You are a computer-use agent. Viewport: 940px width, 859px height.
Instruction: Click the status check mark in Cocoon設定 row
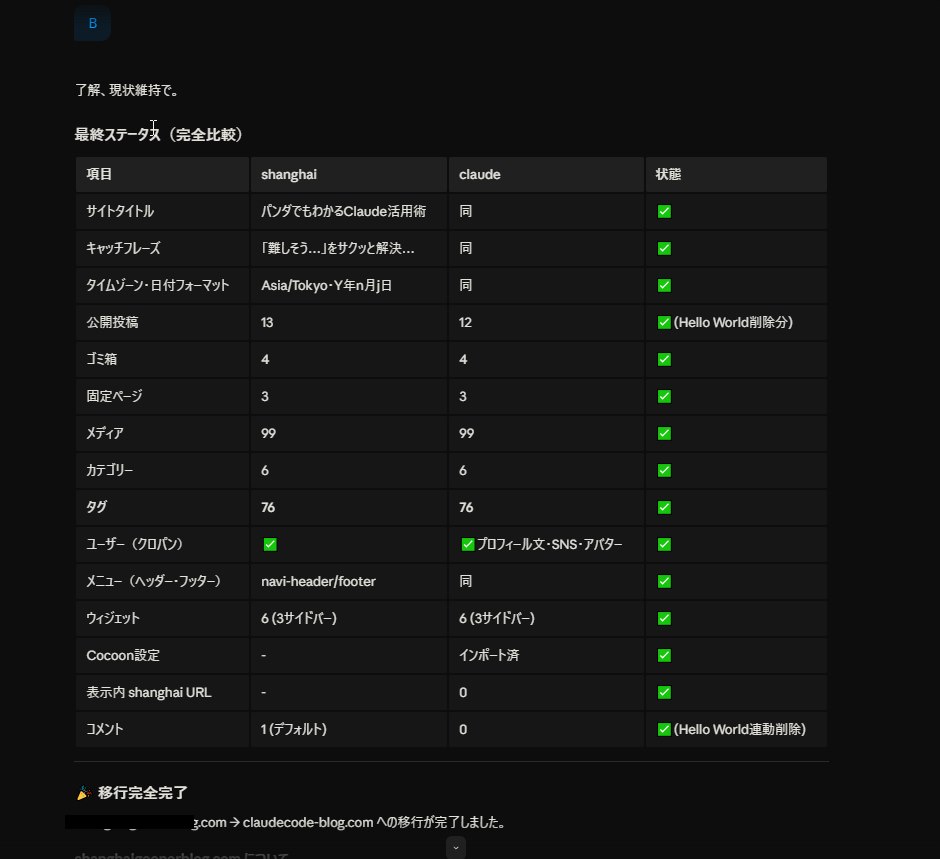coord(664,655)
